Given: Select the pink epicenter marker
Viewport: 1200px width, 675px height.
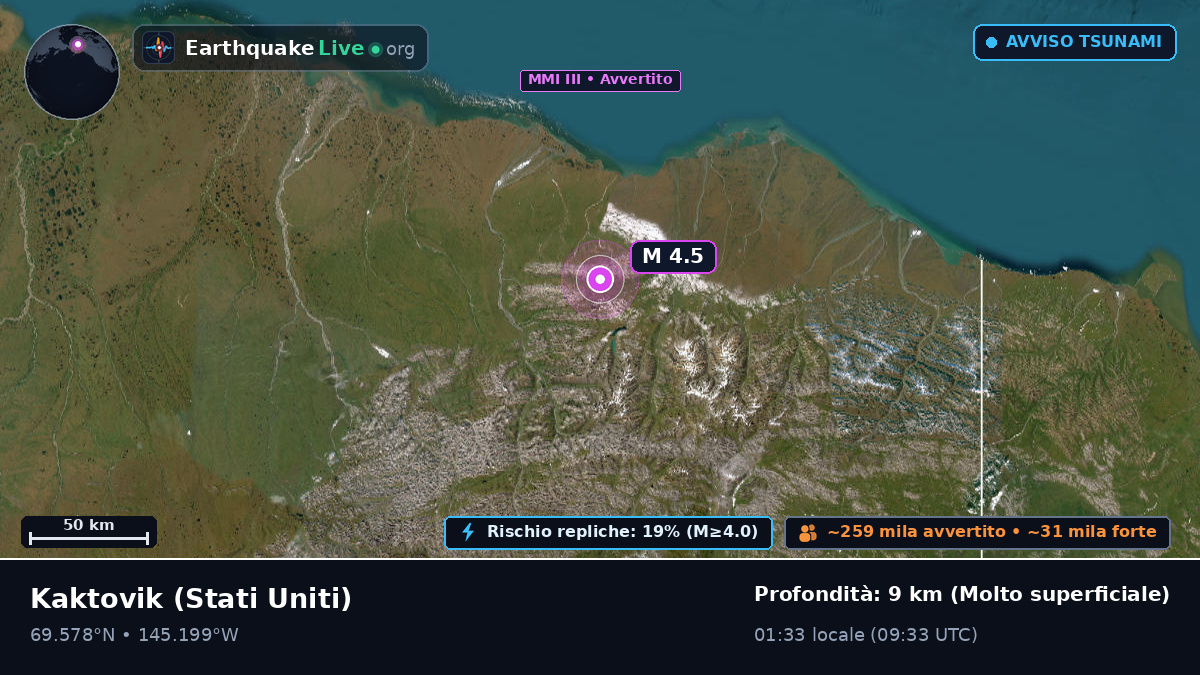Looking at the screenshot, I should pos(600,279).
